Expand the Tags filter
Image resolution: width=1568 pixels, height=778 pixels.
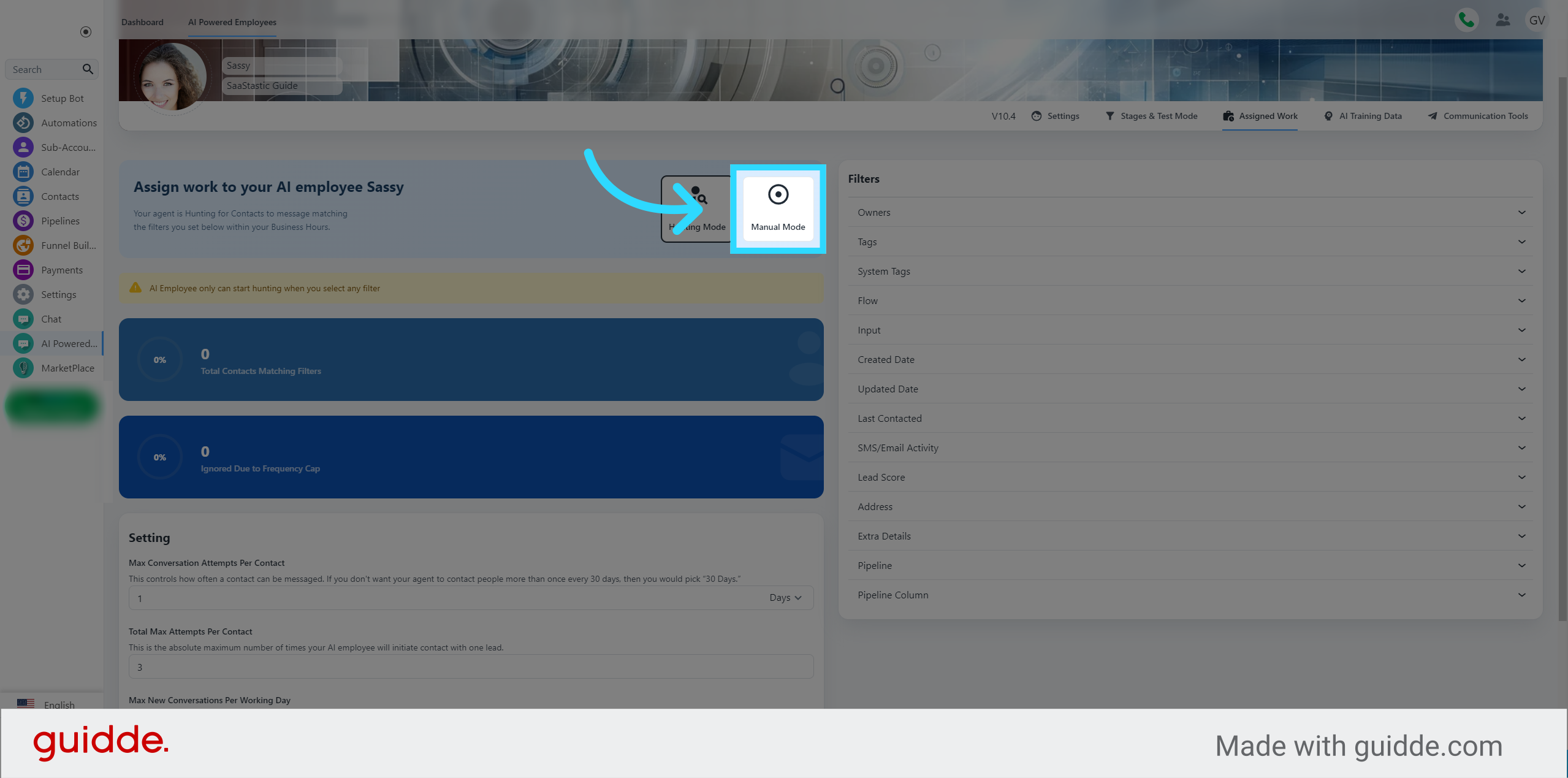tap(1190, 242)
